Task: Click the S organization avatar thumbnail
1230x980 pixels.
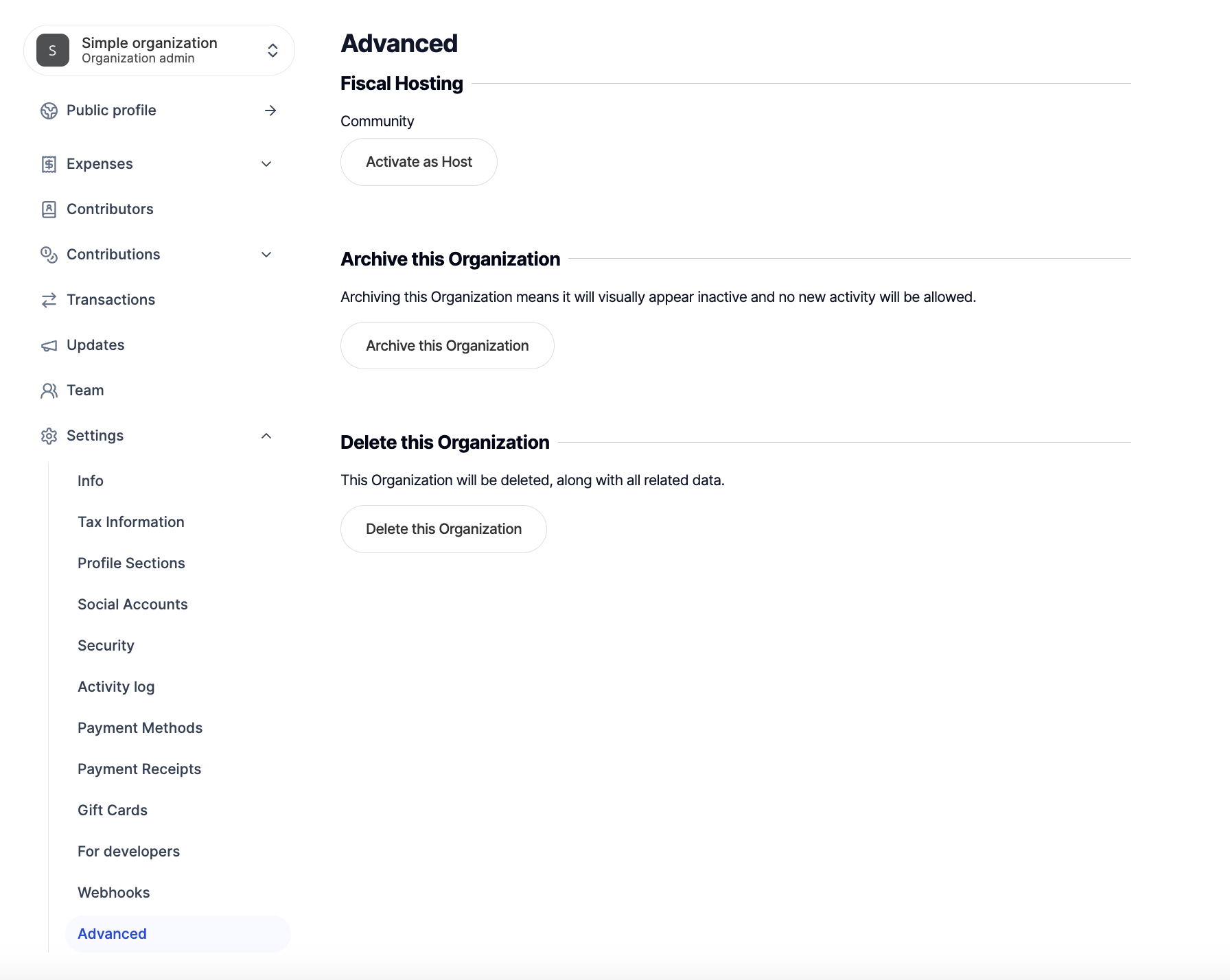Action: (x=53, y=50)
